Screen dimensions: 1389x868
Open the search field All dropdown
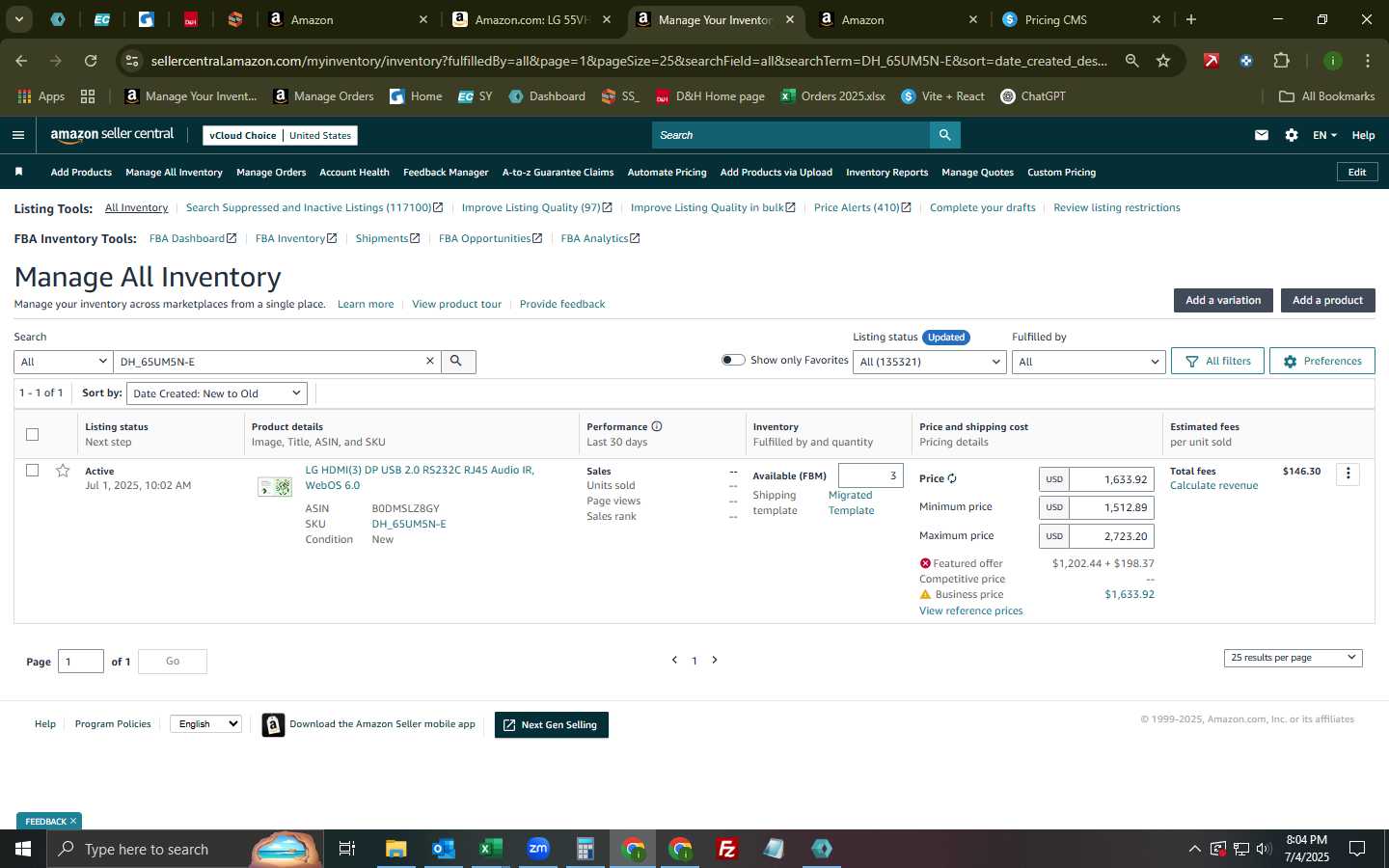pos(64,362)
